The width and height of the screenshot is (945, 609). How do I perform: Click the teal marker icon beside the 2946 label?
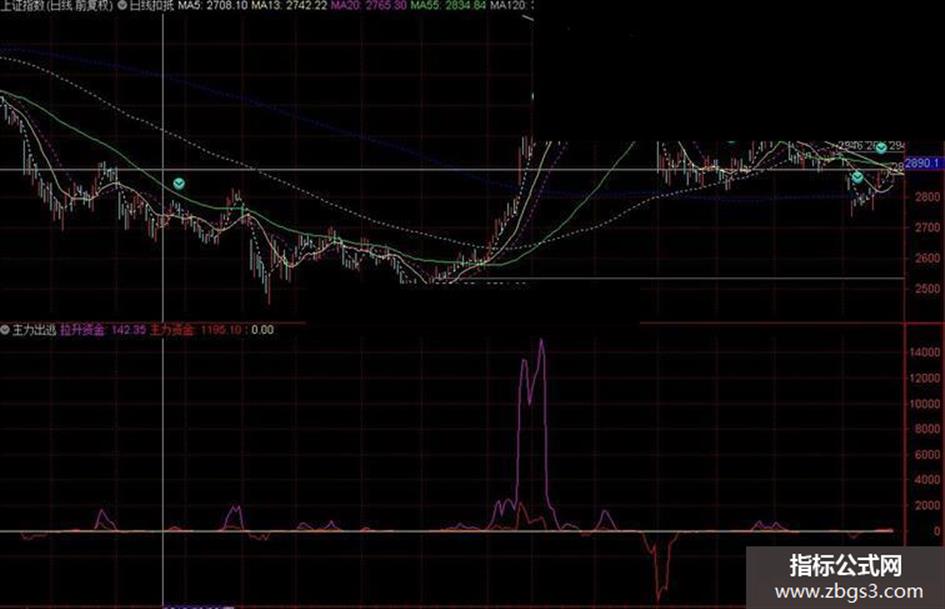pos(881,147)
